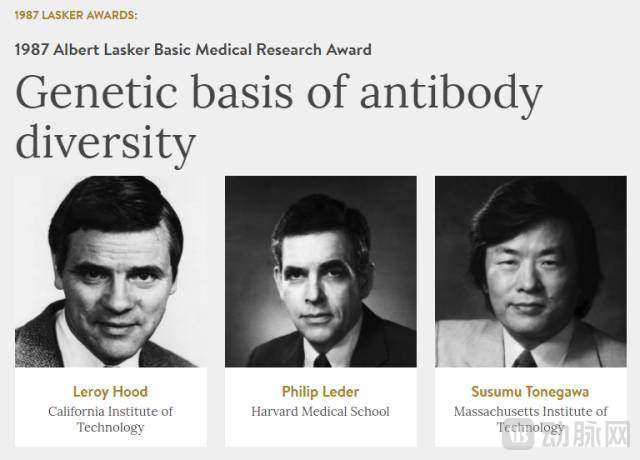Screen dimensions: 640x460
Task: Click the 1987 Lasker Awards breadcrumb
Action: (x=76, y=15)
